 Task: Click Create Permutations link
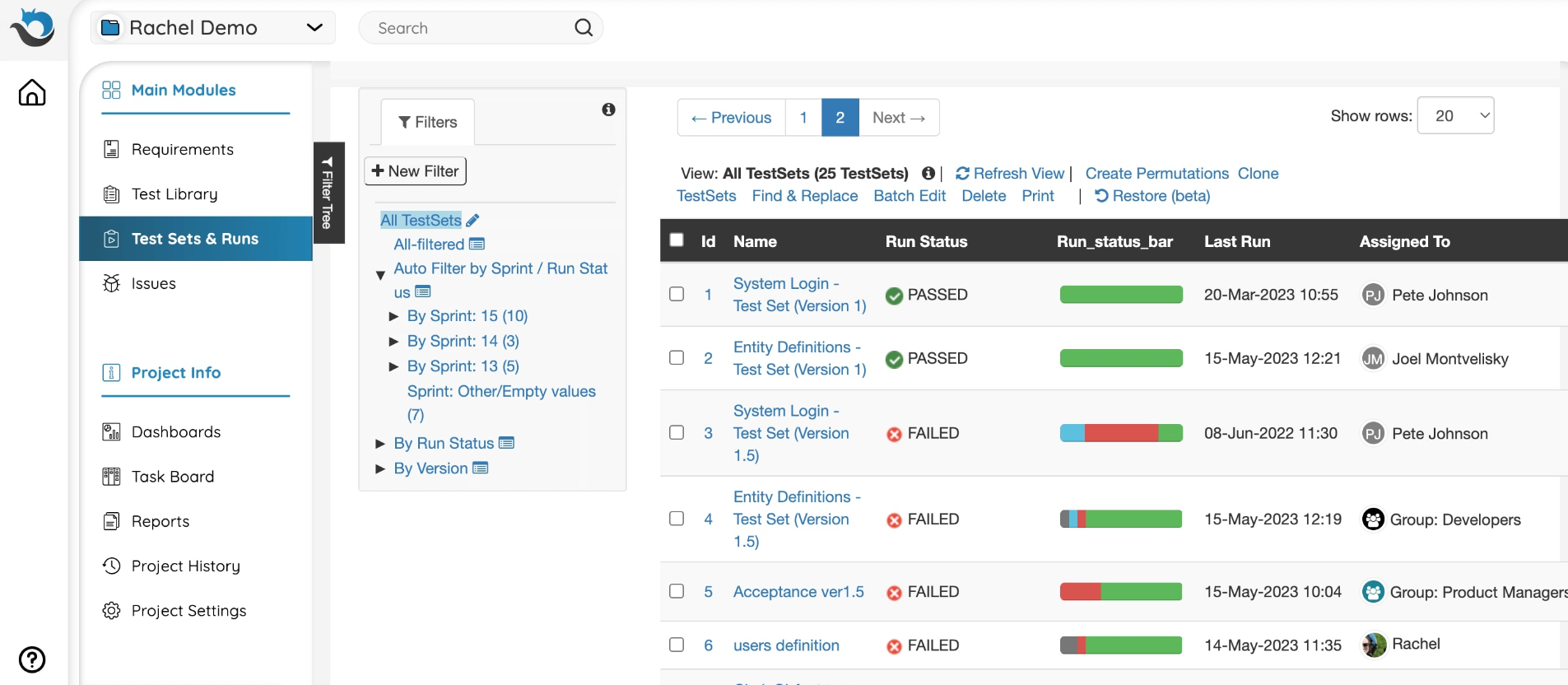(1156, 173)
